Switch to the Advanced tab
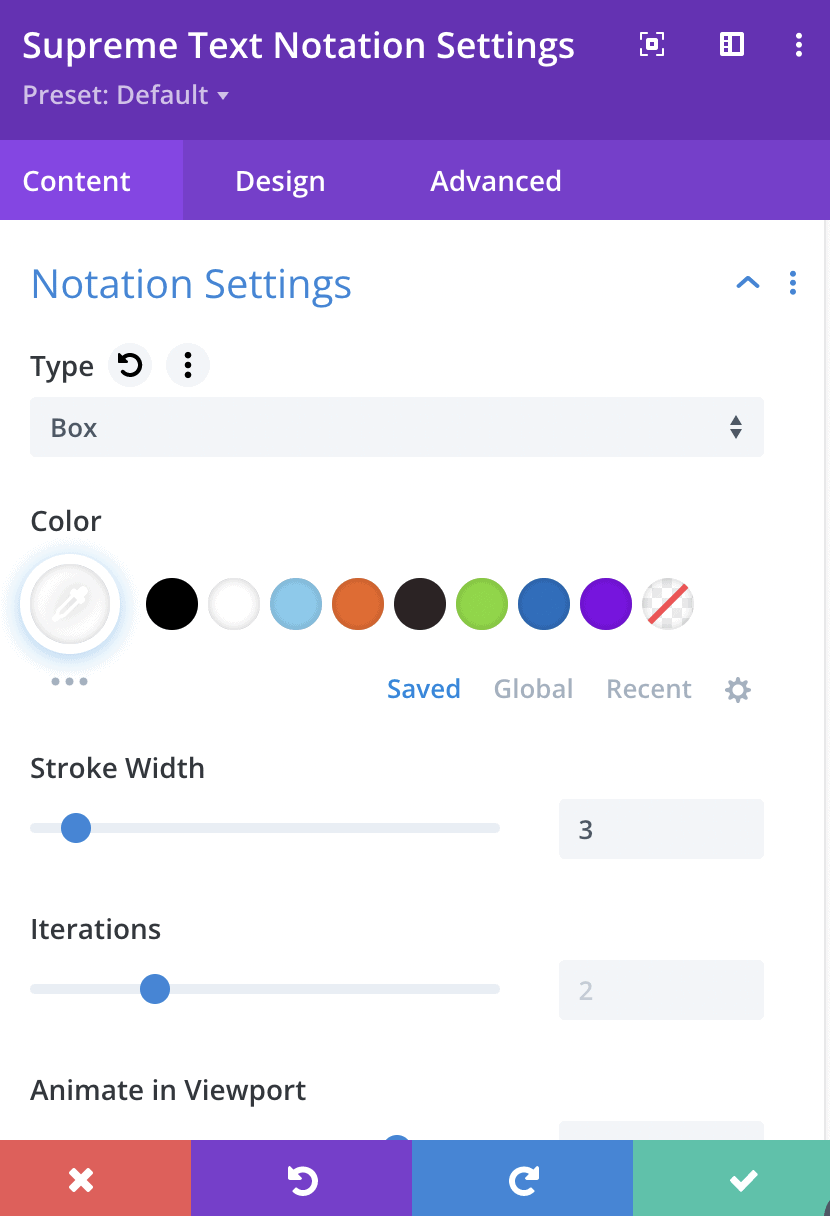 point(496,181)
